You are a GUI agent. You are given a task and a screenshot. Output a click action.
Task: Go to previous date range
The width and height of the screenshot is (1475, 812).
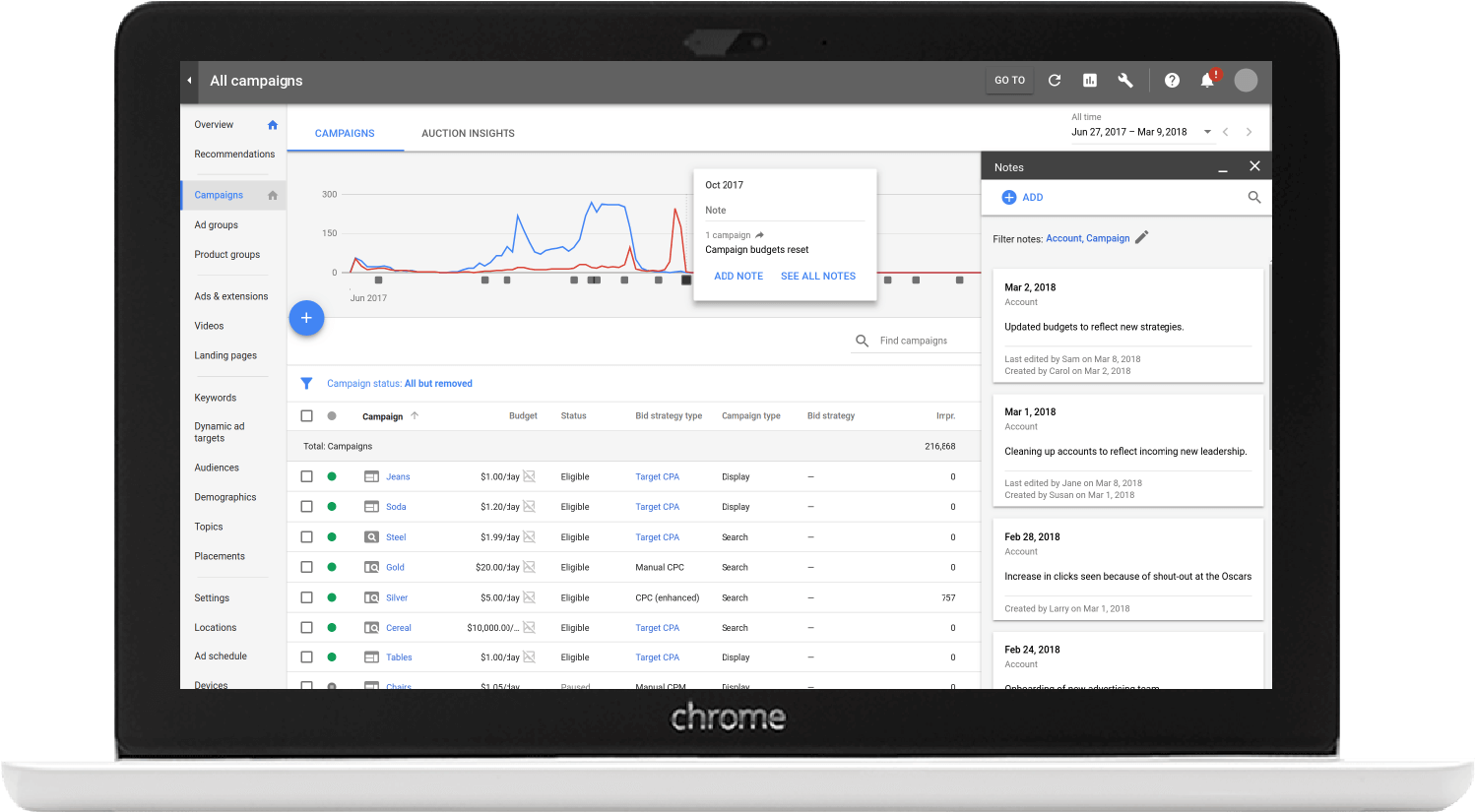click(1226, 132)
